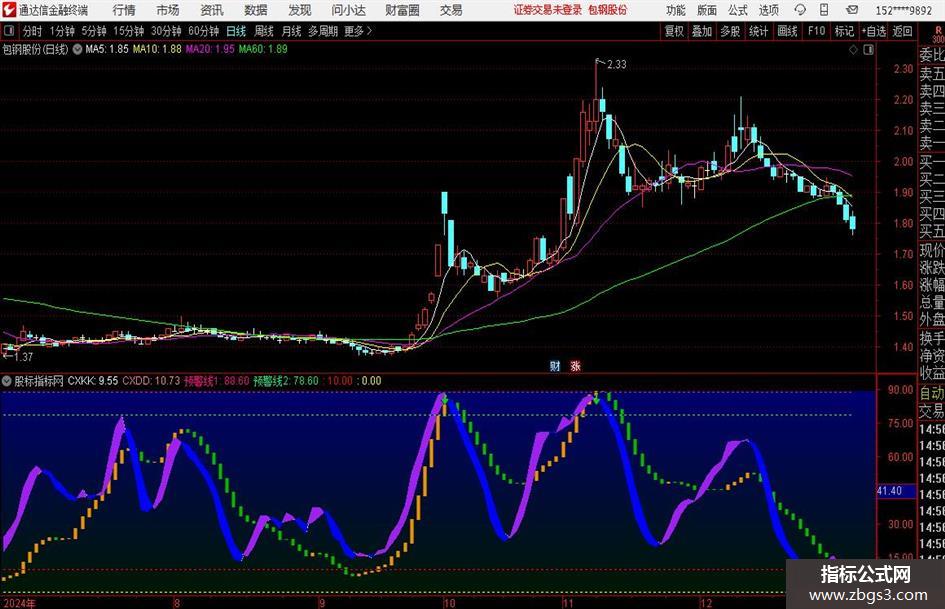The width and height of the screenshot is (945, 609).
Task: Click the 叠加 overlay button
Action: click(x=702, y=31)
